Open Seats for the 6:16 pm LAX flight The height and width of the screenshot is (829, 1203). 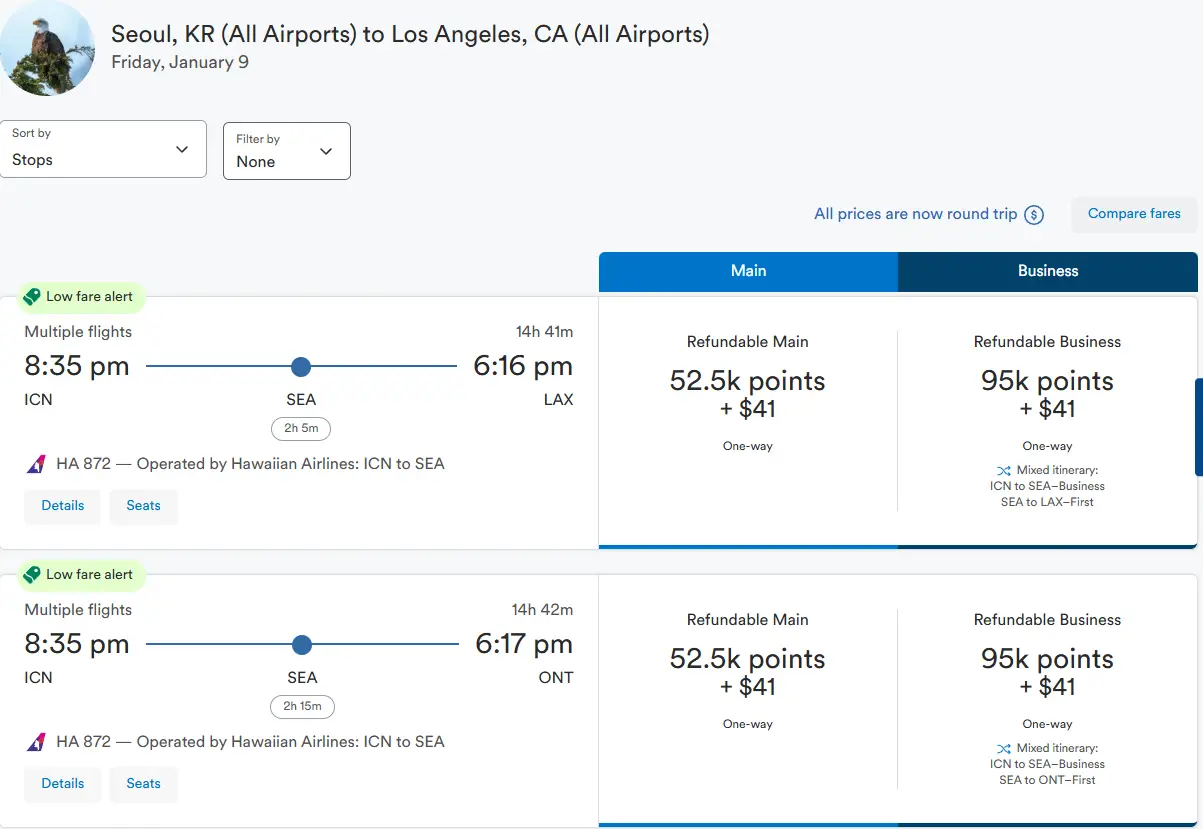pyautogui.click(x=143, y=506)
